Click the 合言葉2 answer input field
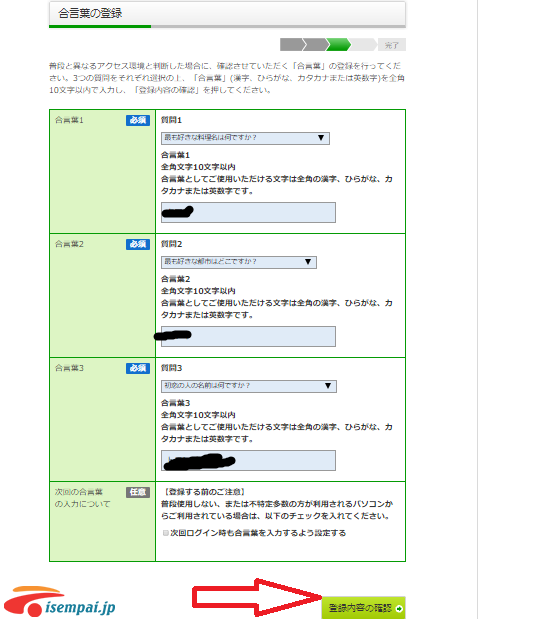The image size is (547, 619). (248, 336)
